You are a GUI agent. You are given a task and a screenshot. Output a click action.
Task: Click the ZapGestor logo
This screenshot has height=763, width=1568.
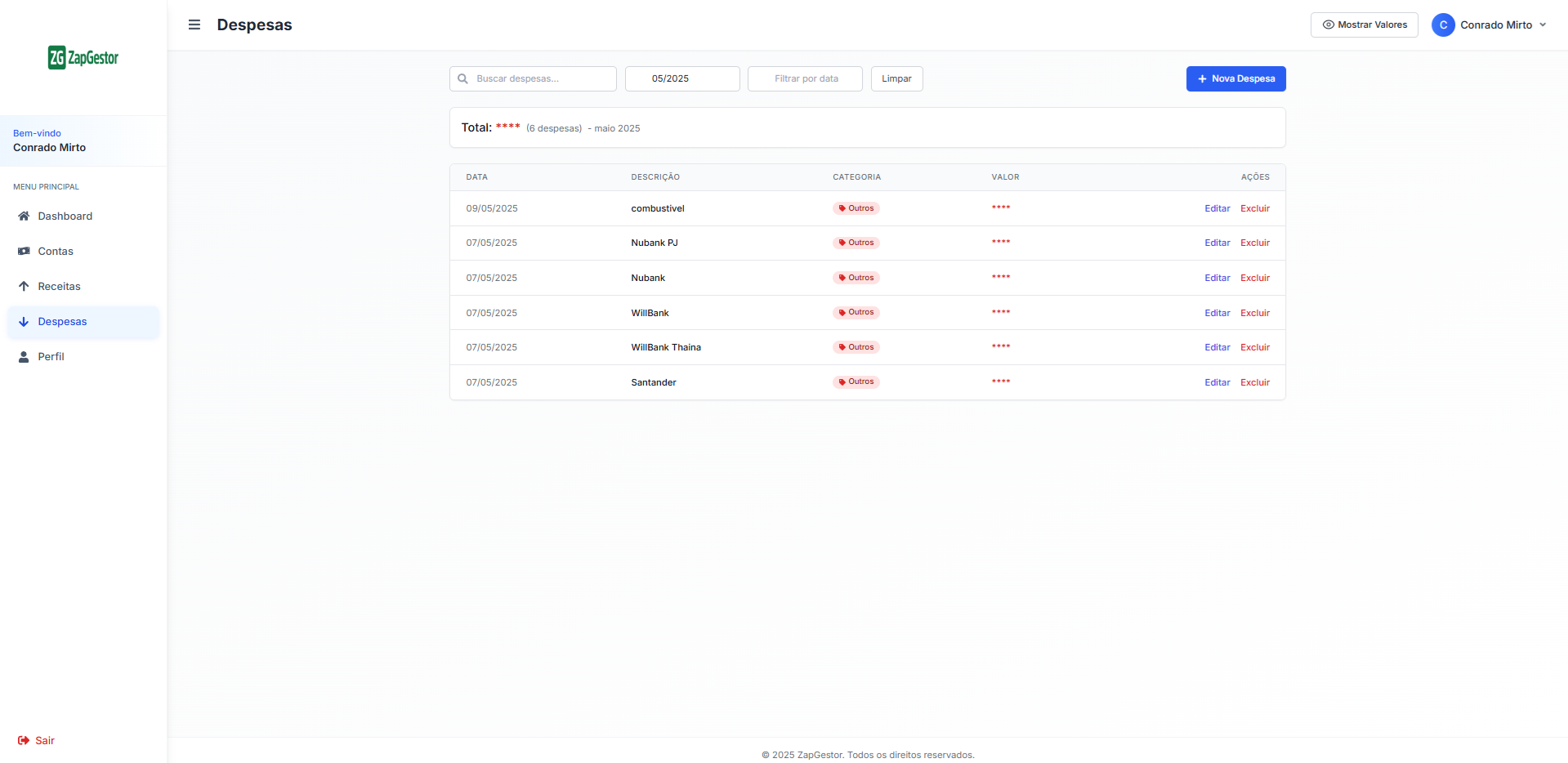83,57
